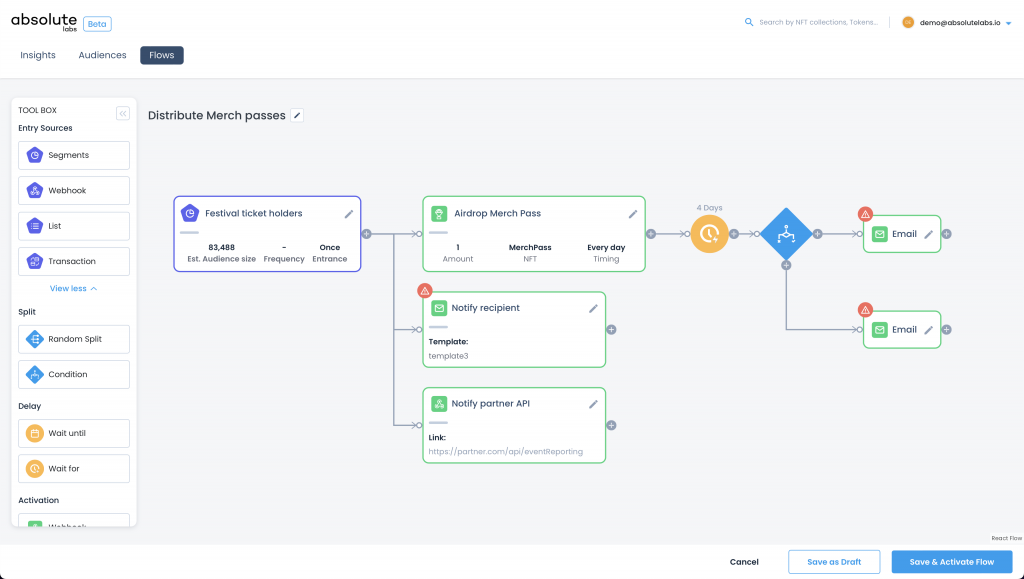The height and width of the screenshot is (579, 1024).
Task: Edit the Airdrop Merch Pass node
Action: (x=633, y=214)
